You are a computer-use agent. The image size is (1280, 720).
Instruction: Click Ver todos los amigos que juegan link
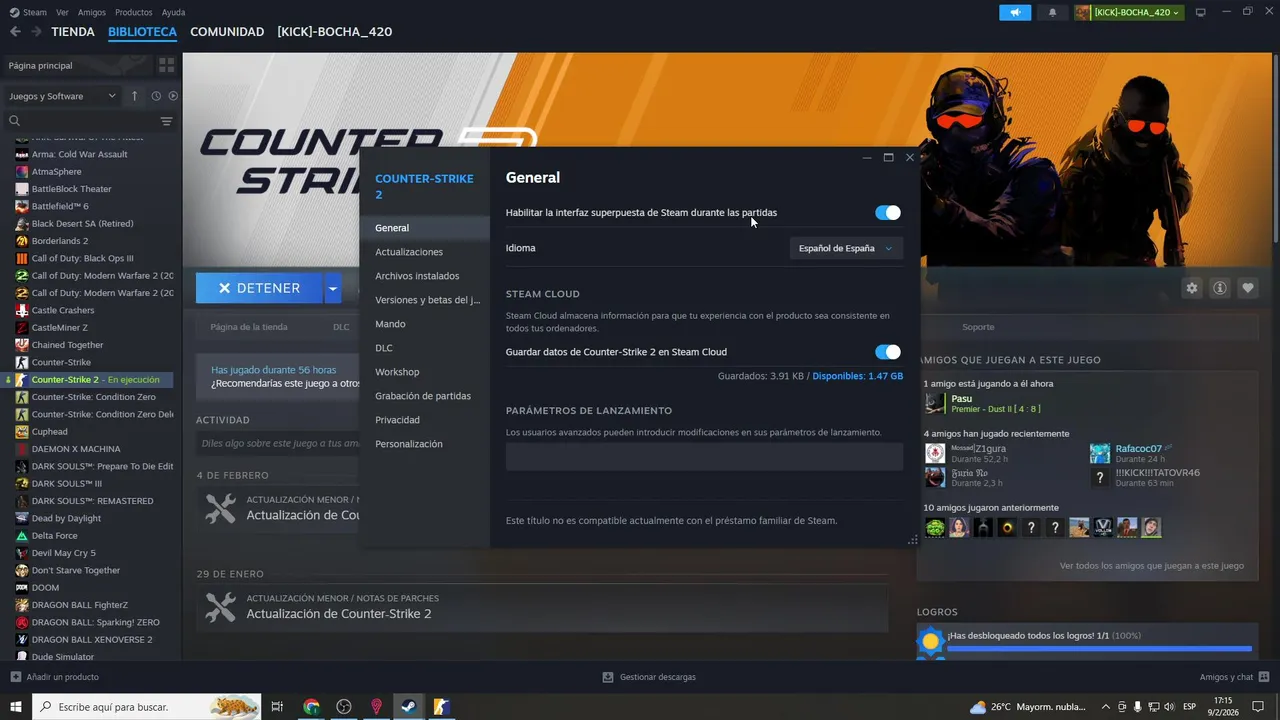(1152, 566)
